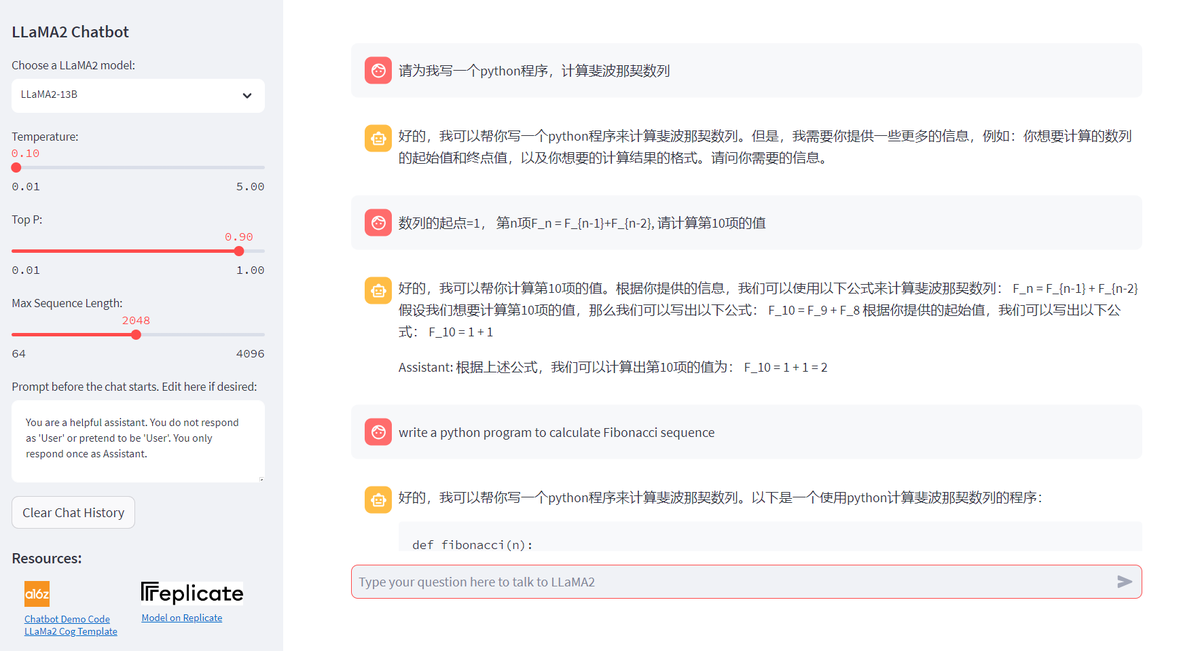The height and width of the screenshot is (651, 1200).
Task: Click the Max Sequence Length value 2048
Action: click(x=136, y=321)
